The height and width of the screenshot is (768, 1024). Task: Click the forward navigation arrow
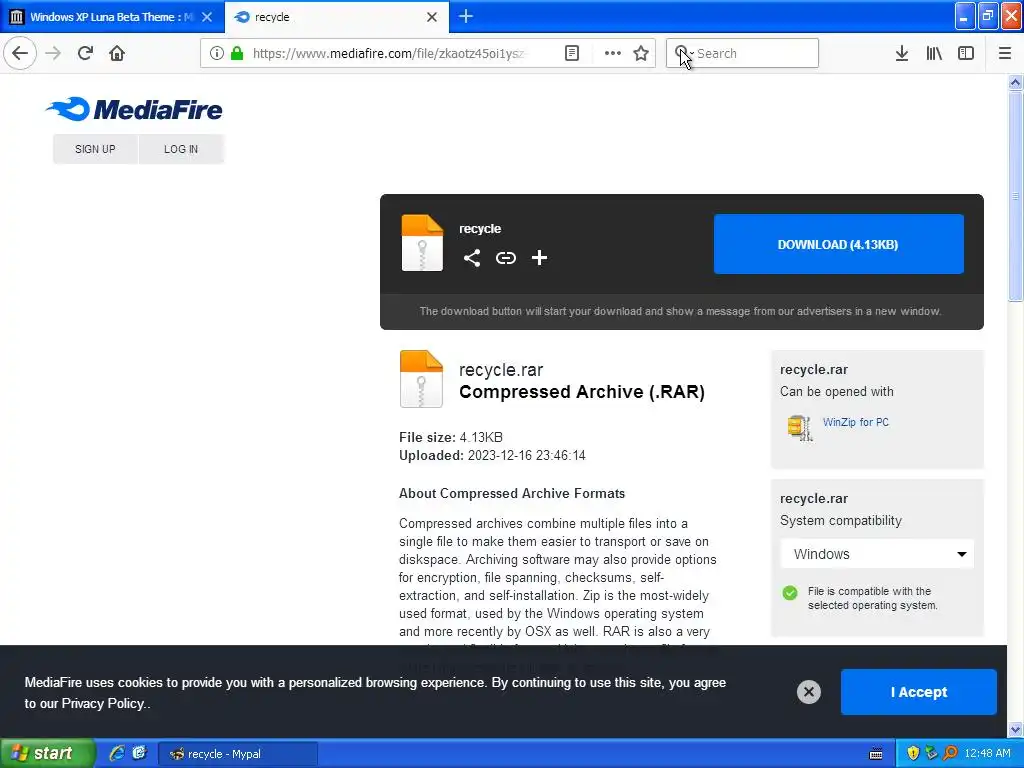(x=54, y=53)
